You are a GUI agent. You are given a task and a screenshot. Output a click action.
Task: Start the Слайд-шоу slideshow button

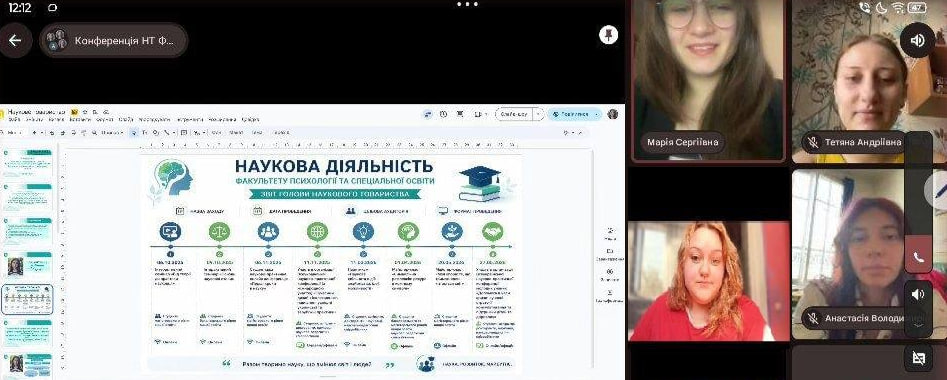pyautogui.click(x=513, y=114)
